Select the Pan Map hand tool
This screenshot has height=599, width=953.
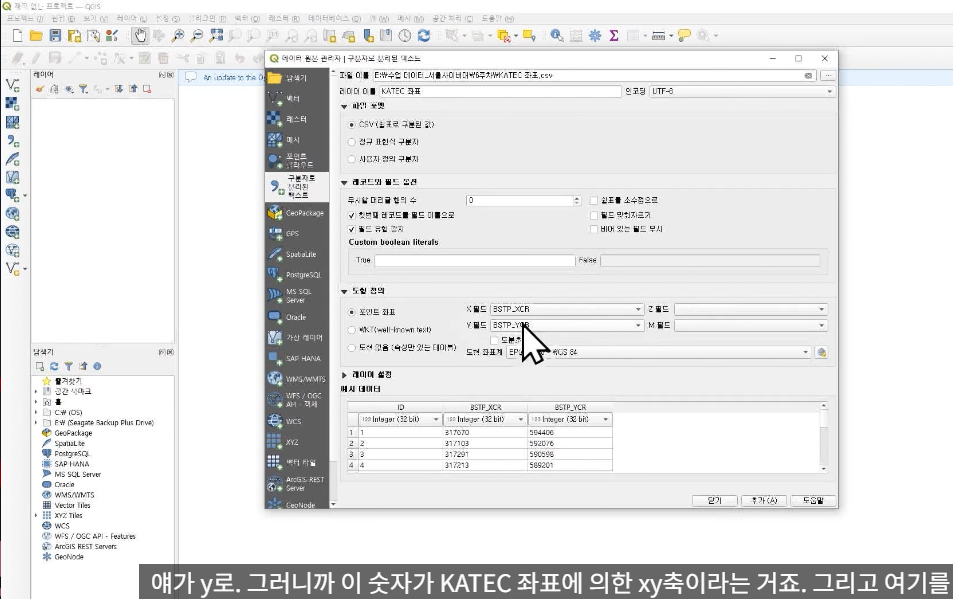tap(140, 36)
